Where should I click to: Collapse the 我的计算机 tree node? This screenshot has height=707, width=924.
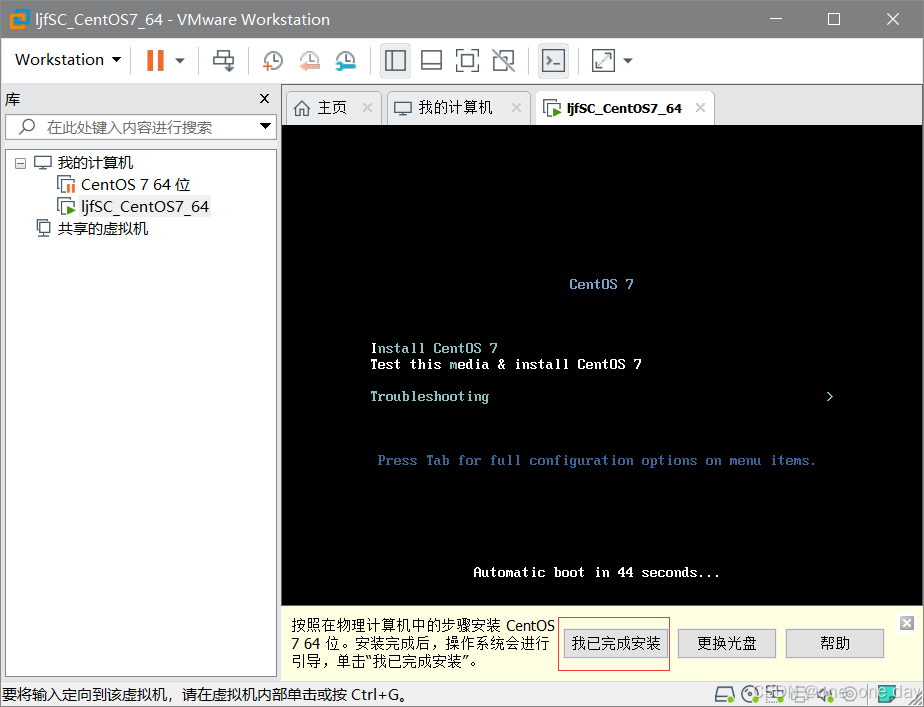click(x=21, y=163)
